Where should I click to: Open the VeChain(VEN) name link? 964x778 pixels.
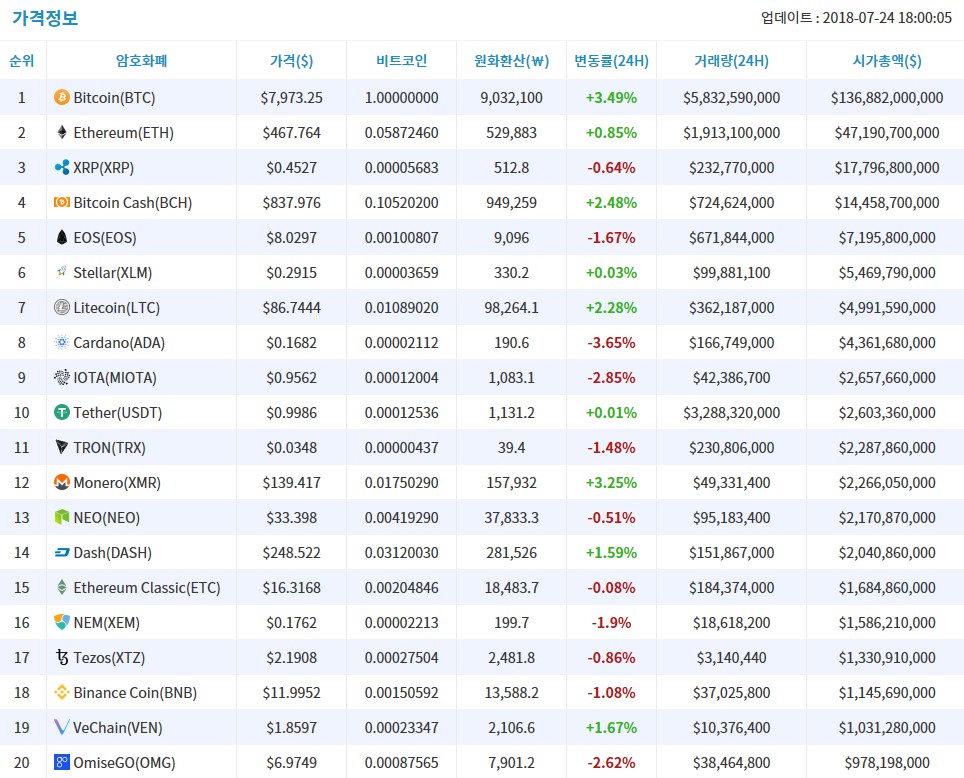click(118, 729)
